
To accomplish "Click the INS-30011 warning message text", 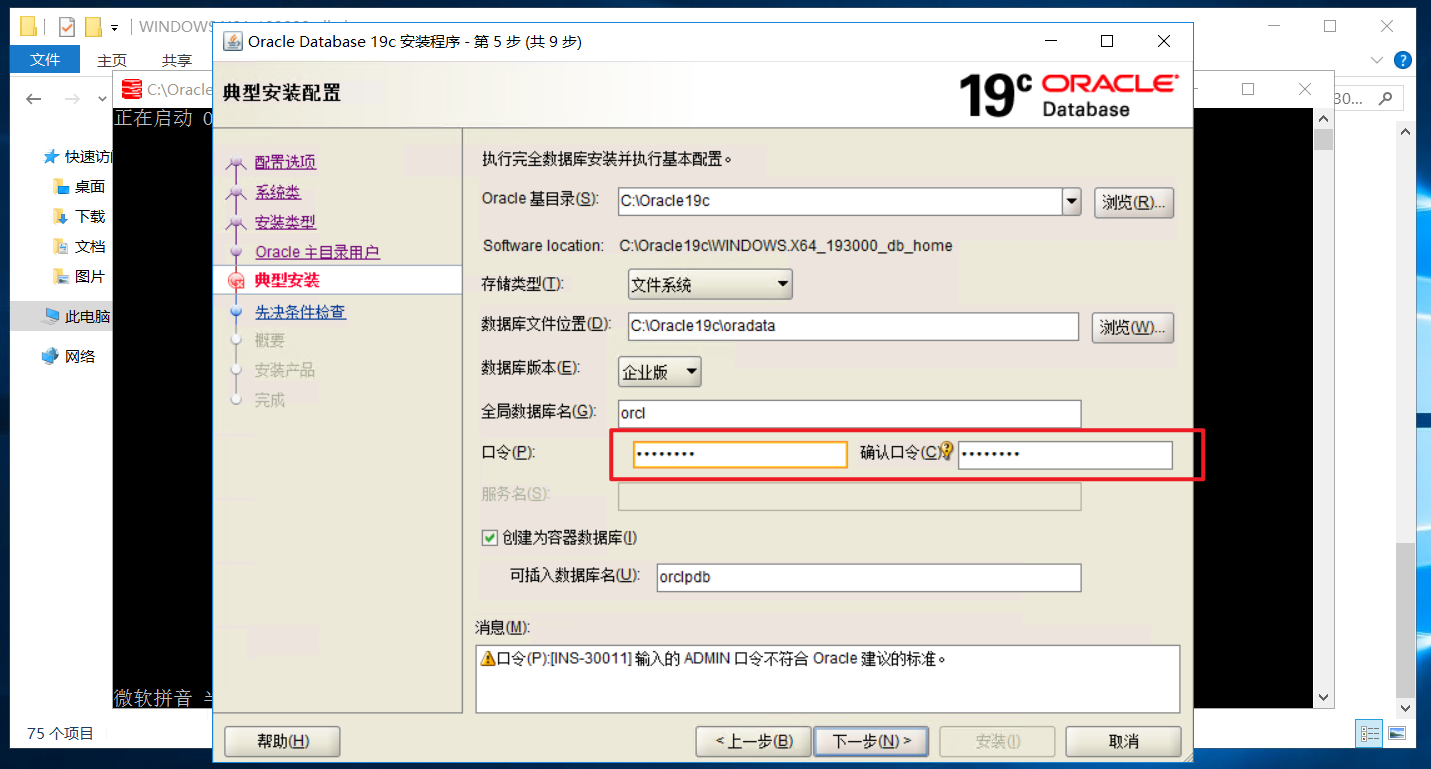I will [721, 659].
